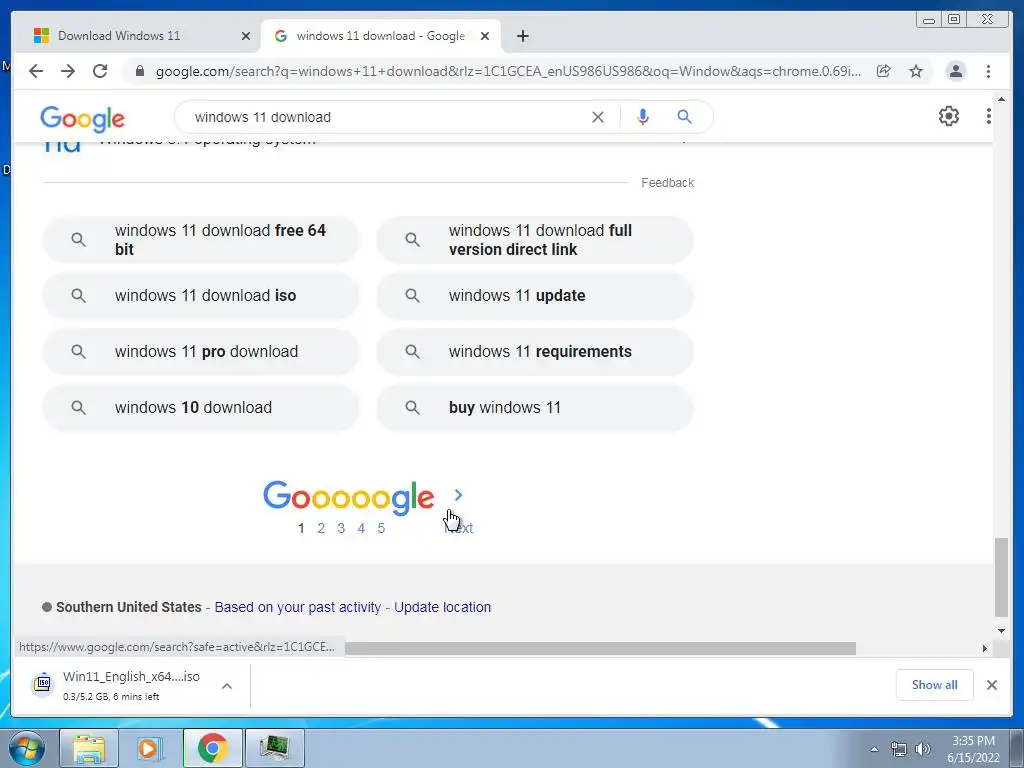Click the browser forward arrow

pos(68,71)
